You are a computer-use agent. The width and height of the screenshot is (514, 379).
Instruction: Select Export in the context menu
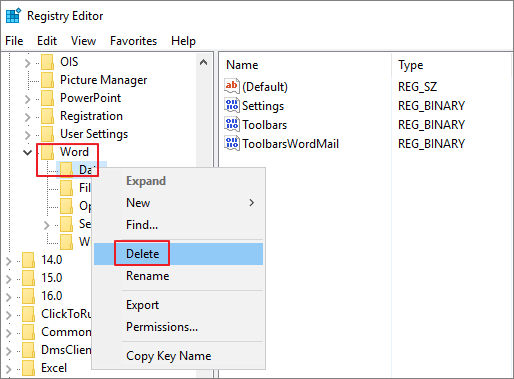point(178,305)
